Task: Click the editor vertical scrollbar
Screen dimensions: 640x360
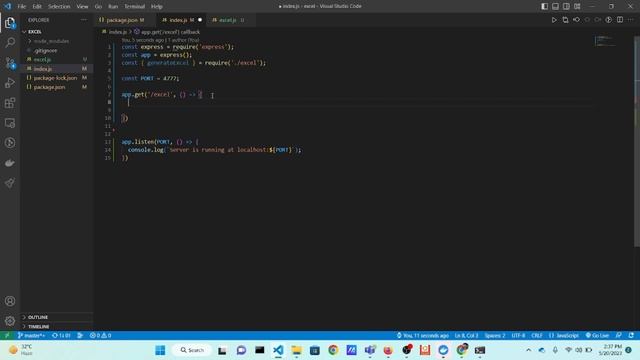Action: tap(637, 141)
